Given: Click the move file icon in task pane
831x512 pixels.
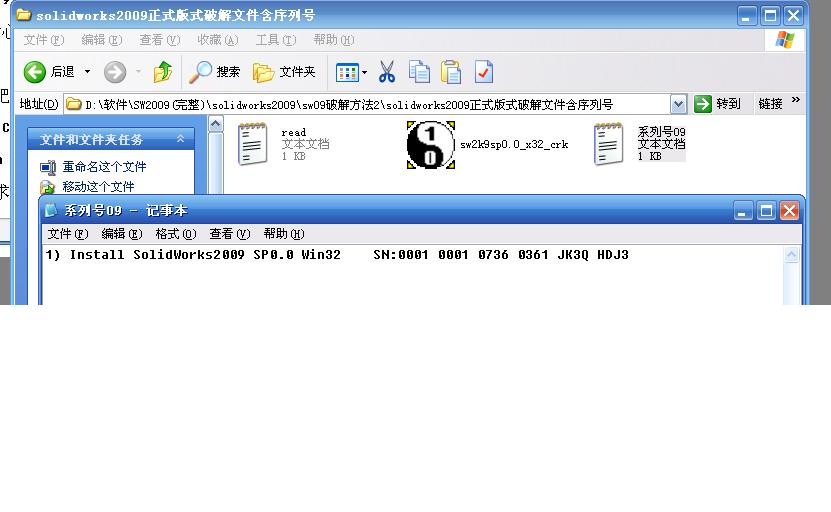Looking at the screenshot, I should click(48, 187).
